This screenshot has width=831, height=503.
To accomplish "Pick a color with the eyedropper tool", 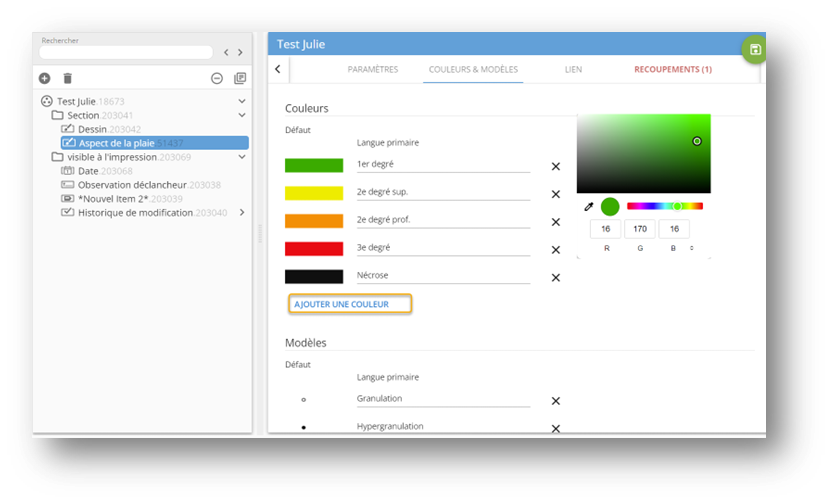I will click(589, 207).
